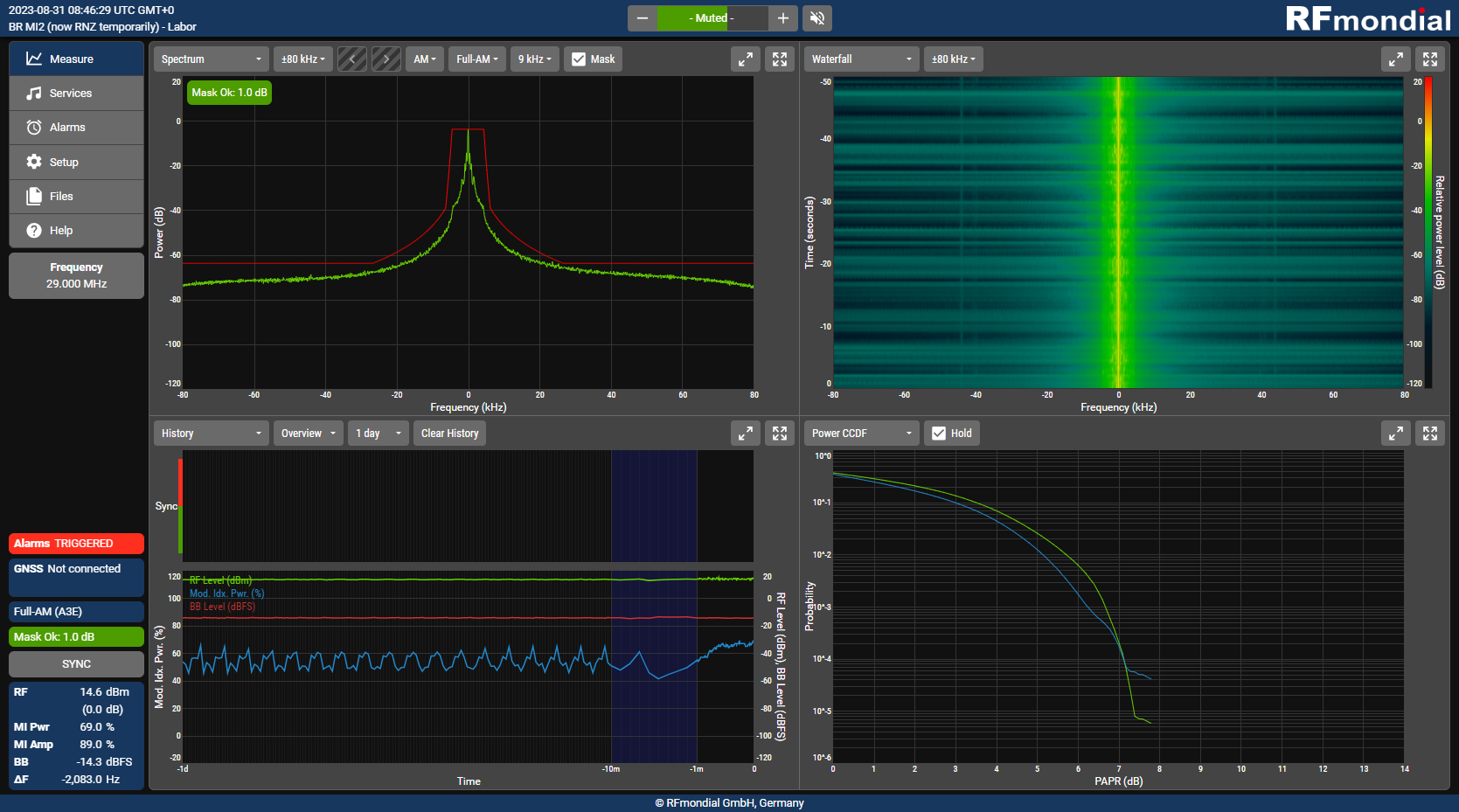
Task: Click the Mod. Idx. Pwr. (%) legend entry
Action: pyautogui.click(x=226, y=593)
